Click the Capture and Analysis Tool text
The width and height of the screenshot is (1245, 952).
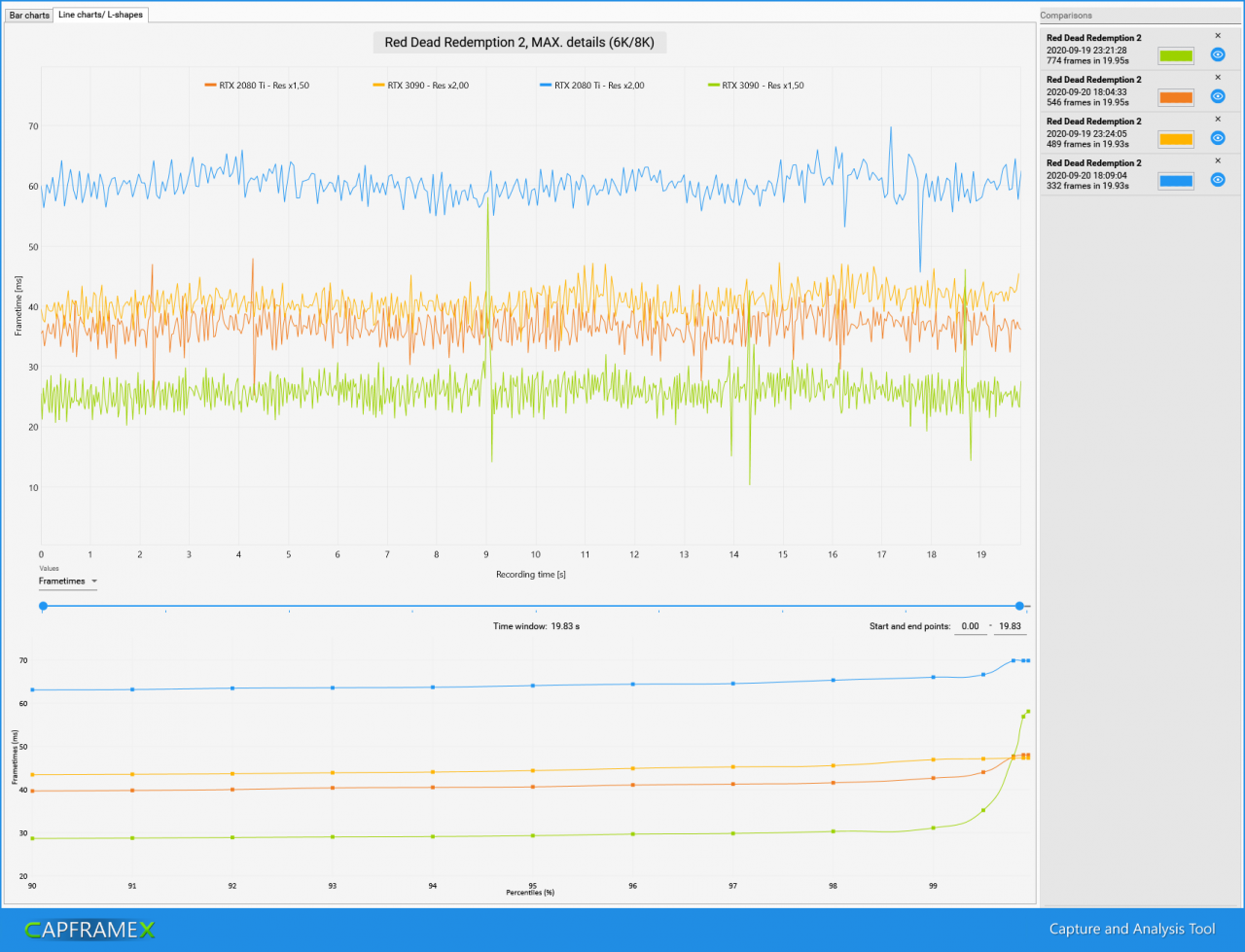pyautogui.click(x=1131, y=929)
